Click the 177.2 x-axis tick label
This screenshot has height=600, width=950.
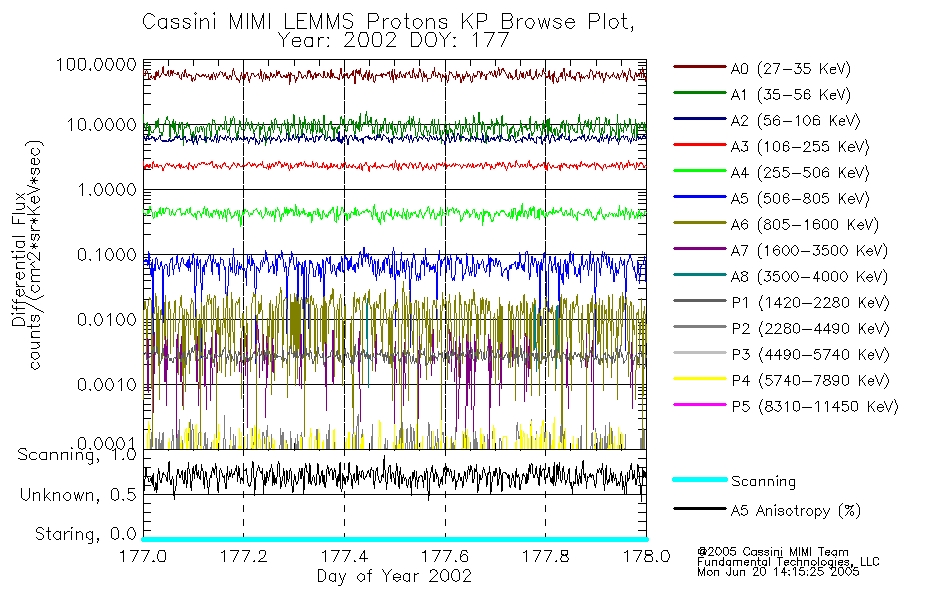[x=244, y=556]
